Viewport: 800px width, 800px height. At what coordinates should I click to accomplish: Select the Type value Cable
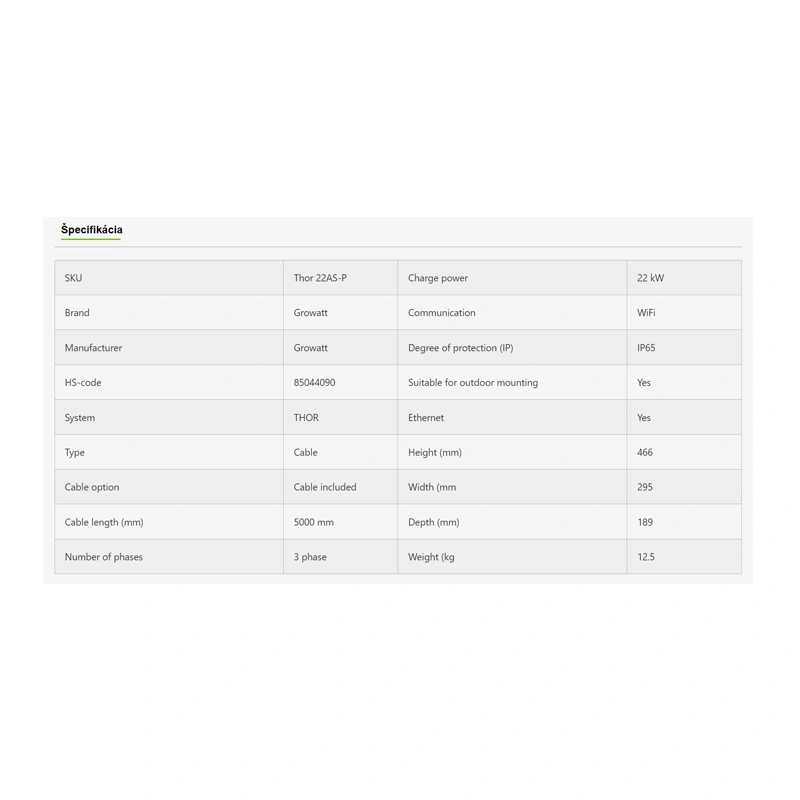(306, 453)
